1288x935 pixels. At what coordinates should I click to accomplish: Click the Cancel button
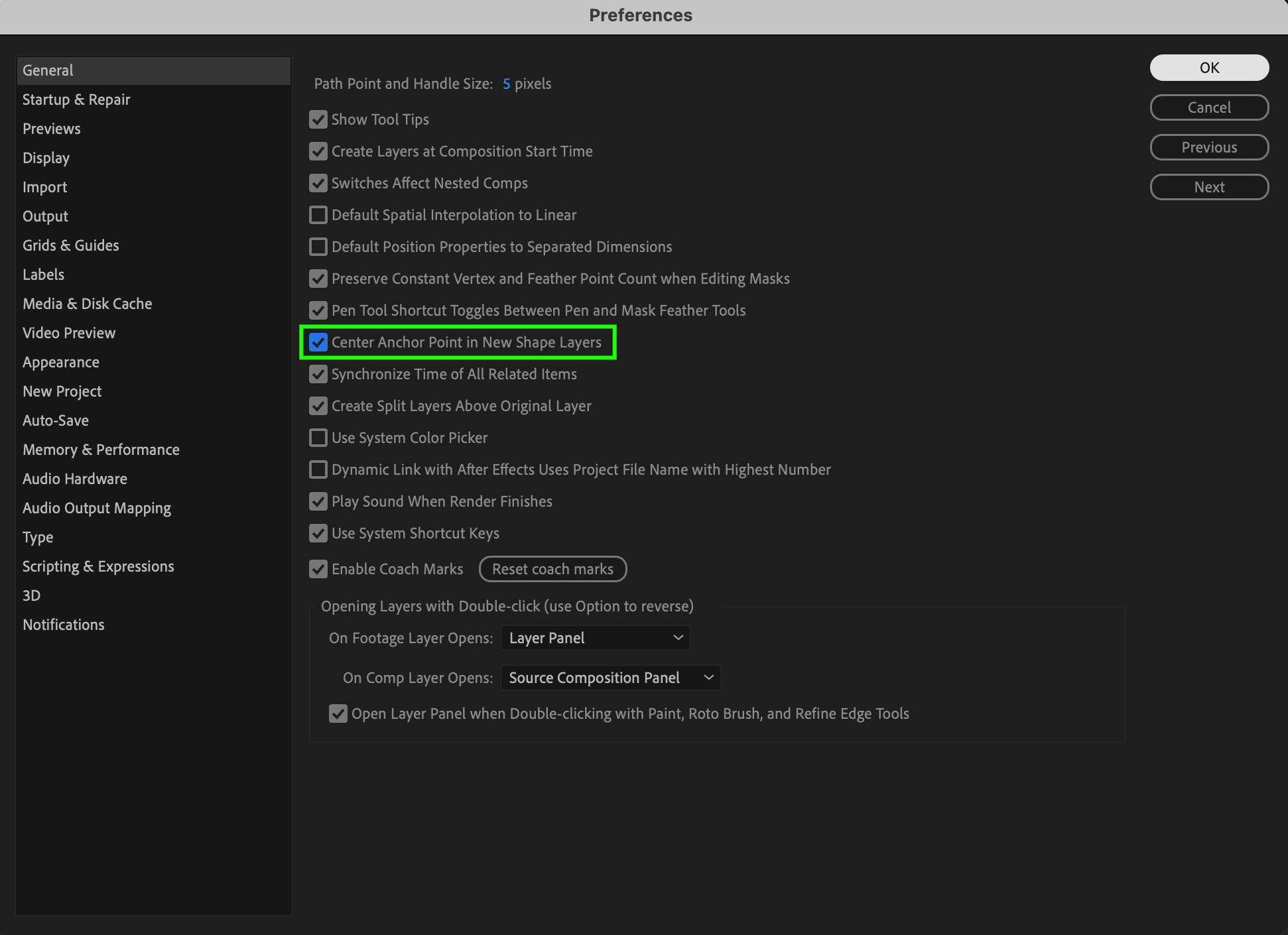pyautogui.click(x=1208, y=107)
